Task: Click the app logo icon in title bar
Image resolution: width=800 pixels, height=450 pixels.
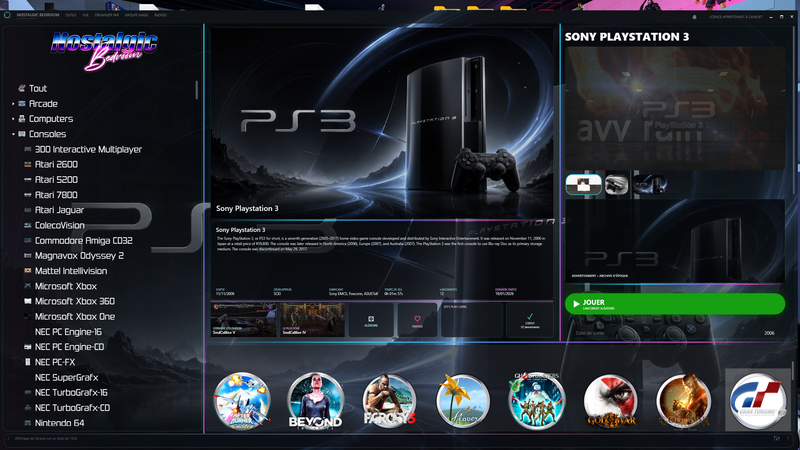Action: pyautogui.click(x=7, y=15)
